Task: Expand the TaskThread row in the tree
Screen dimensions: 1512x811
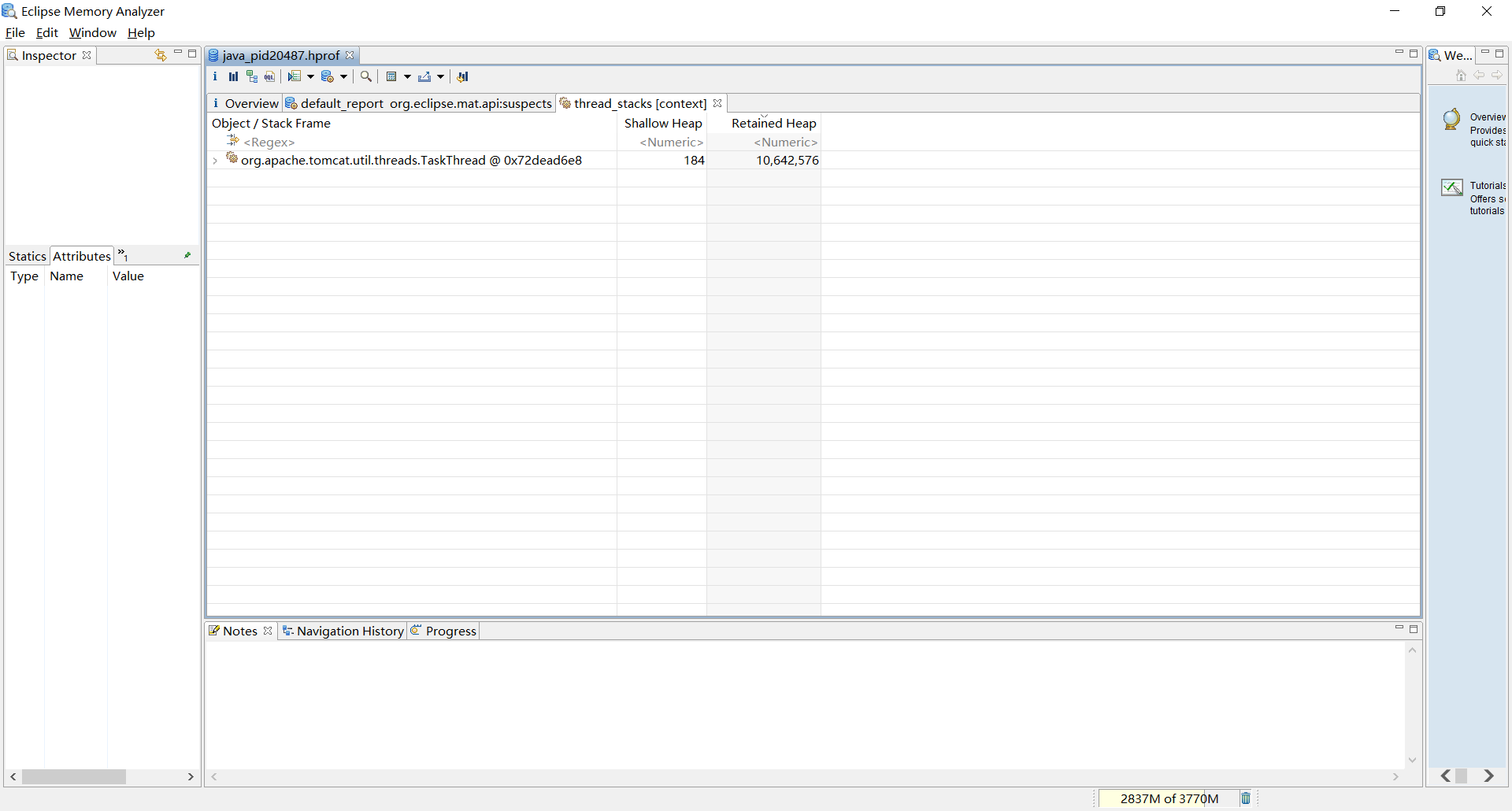Action: [215, 161]
